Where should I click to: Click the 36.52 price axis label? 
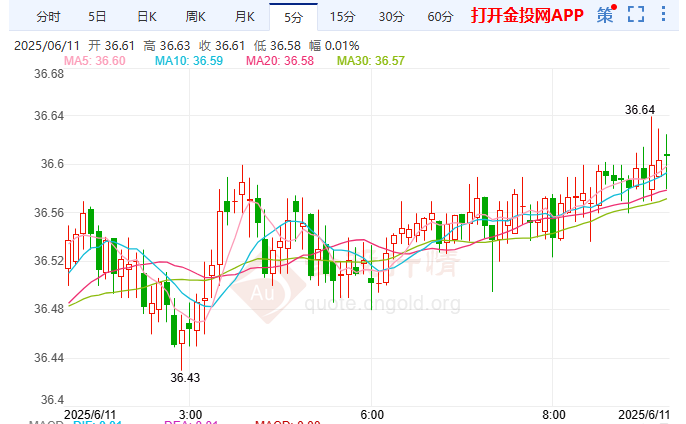pos(49,261)
